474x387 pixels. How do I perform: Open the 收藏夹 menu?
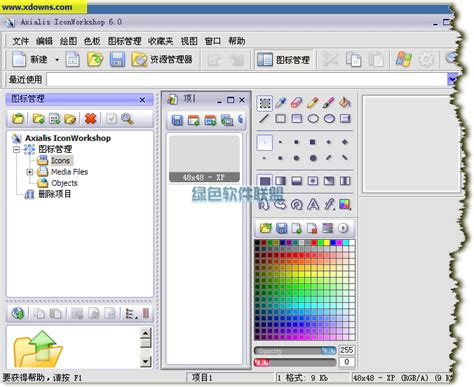pyautogui.click(x=161, y=41)
